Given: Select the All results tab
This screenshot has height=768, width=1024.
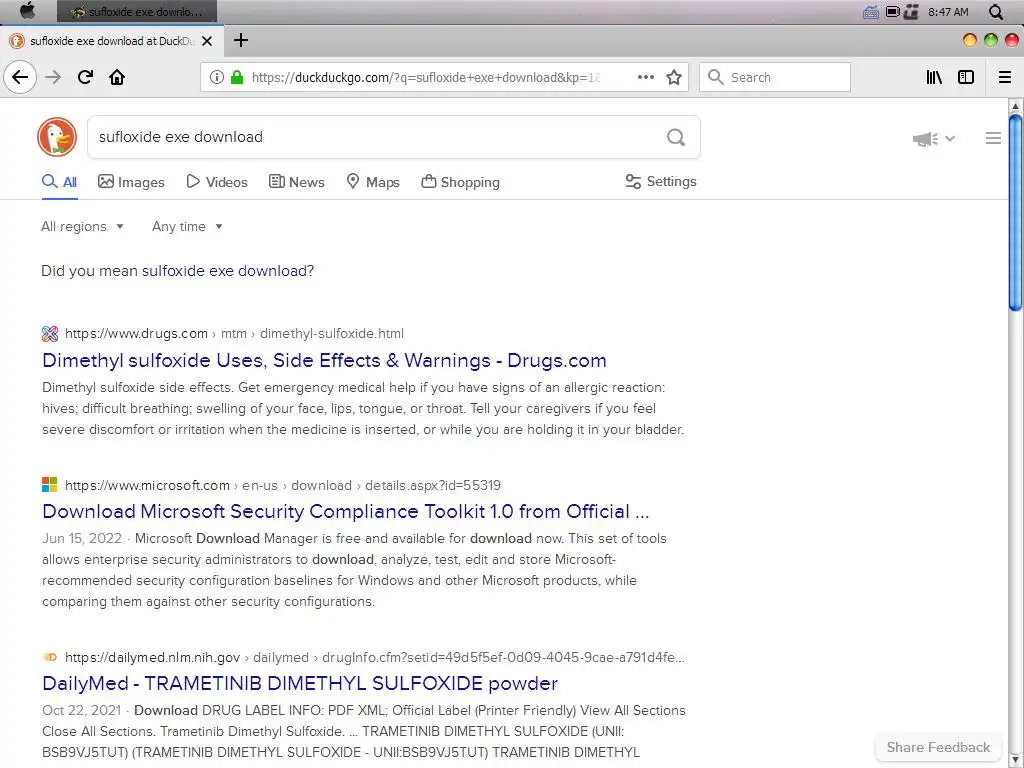Looking at the screenshot, I should tap(59, 182).
